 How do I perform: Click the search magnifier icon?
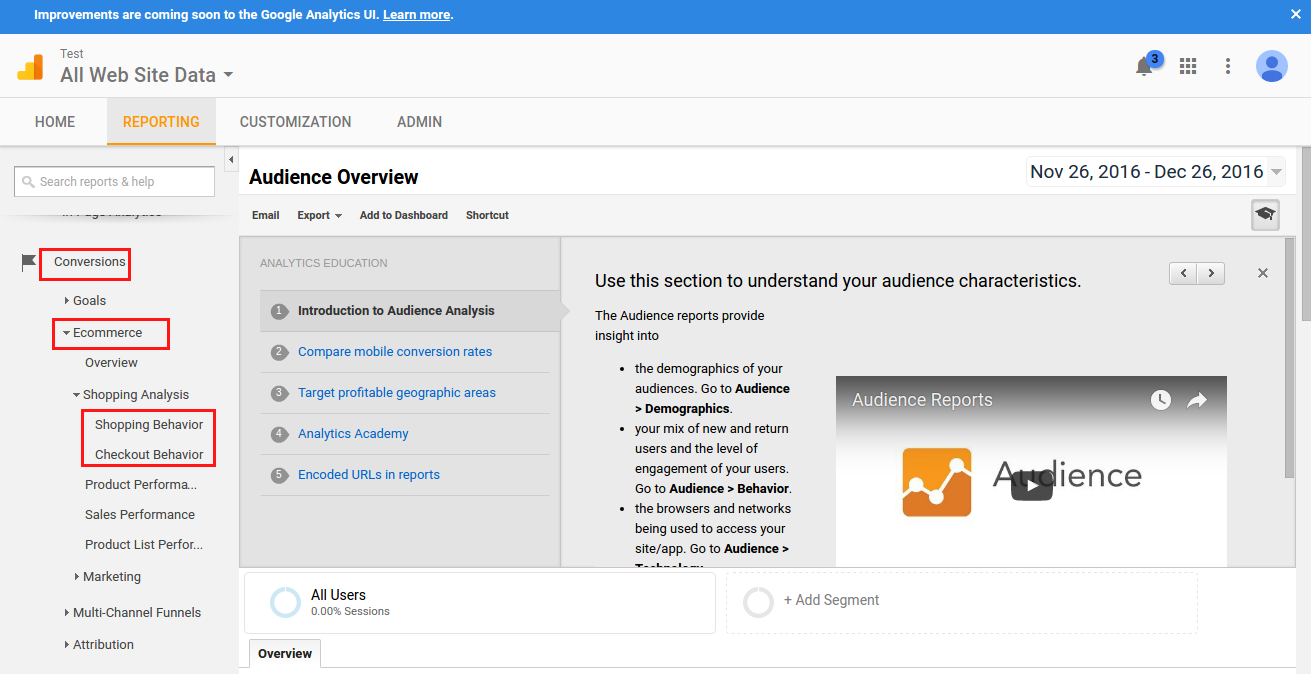[28, 182]
